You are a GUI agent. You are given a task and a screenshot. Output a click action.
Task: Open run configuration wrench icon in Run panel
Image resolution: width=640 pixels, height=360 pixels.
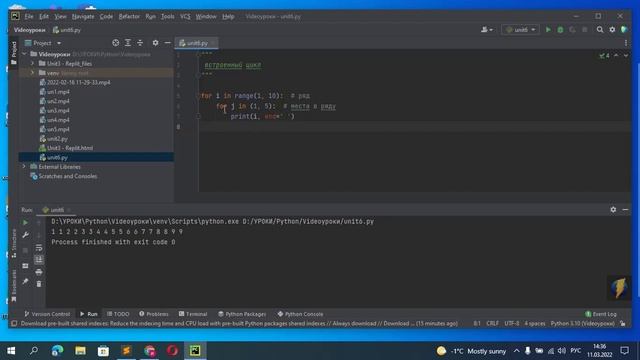coord(25,235)
